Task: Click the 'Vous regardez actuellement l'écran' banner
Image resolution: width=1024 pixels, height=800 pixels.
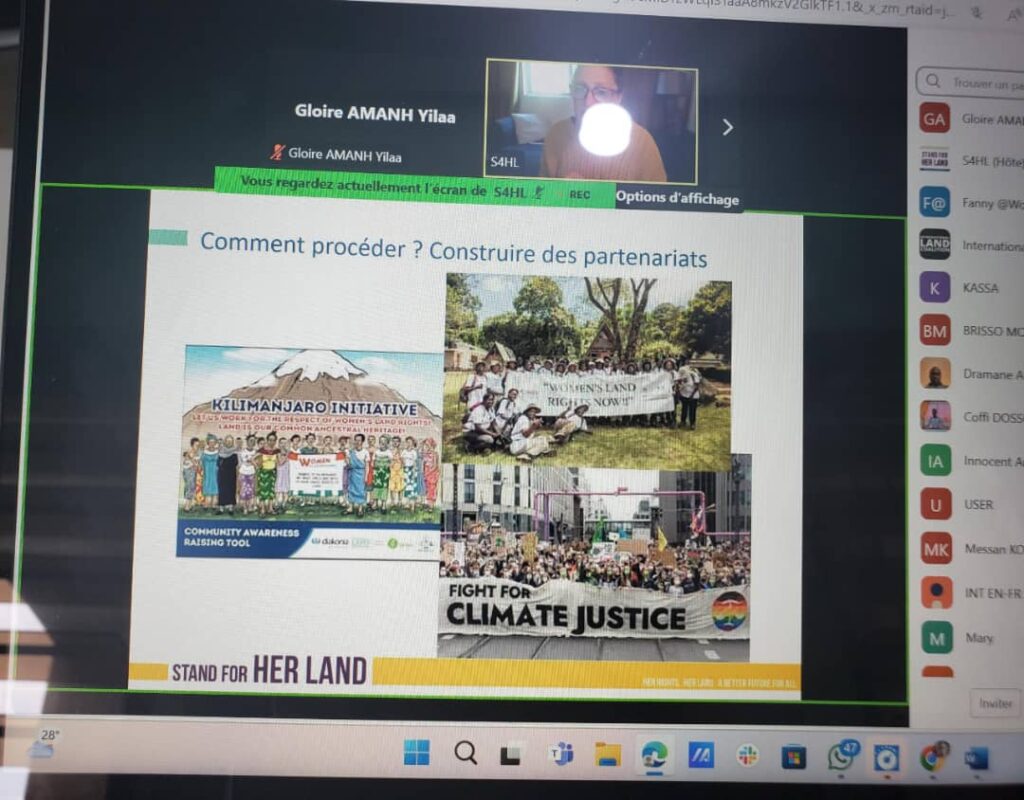Action: (x=415, y=185)
